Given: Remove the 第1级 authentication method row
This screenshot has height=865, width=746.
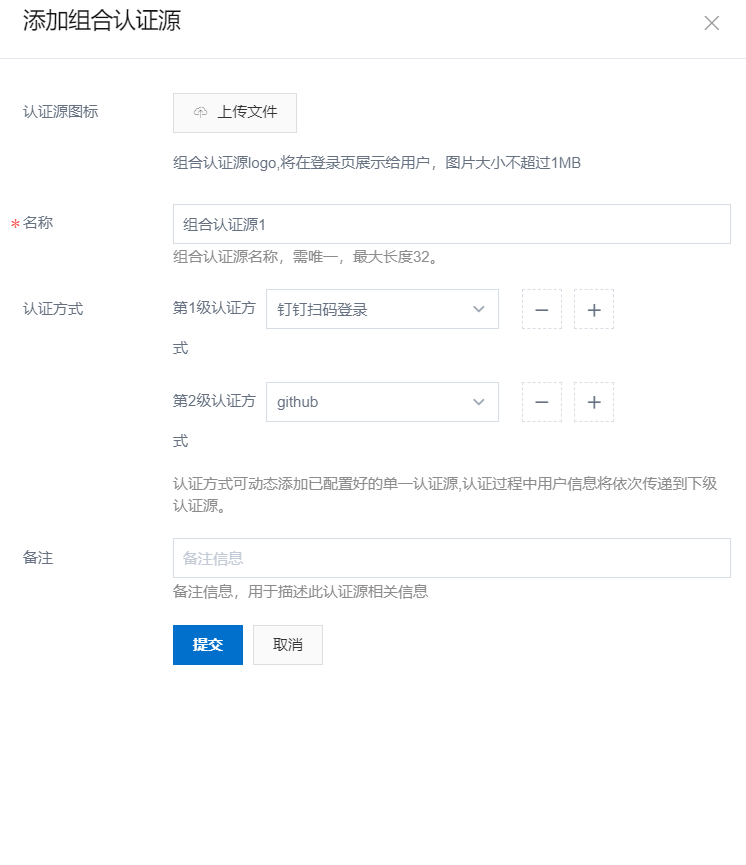Looking at the screenshot, I should click(542, 310).
